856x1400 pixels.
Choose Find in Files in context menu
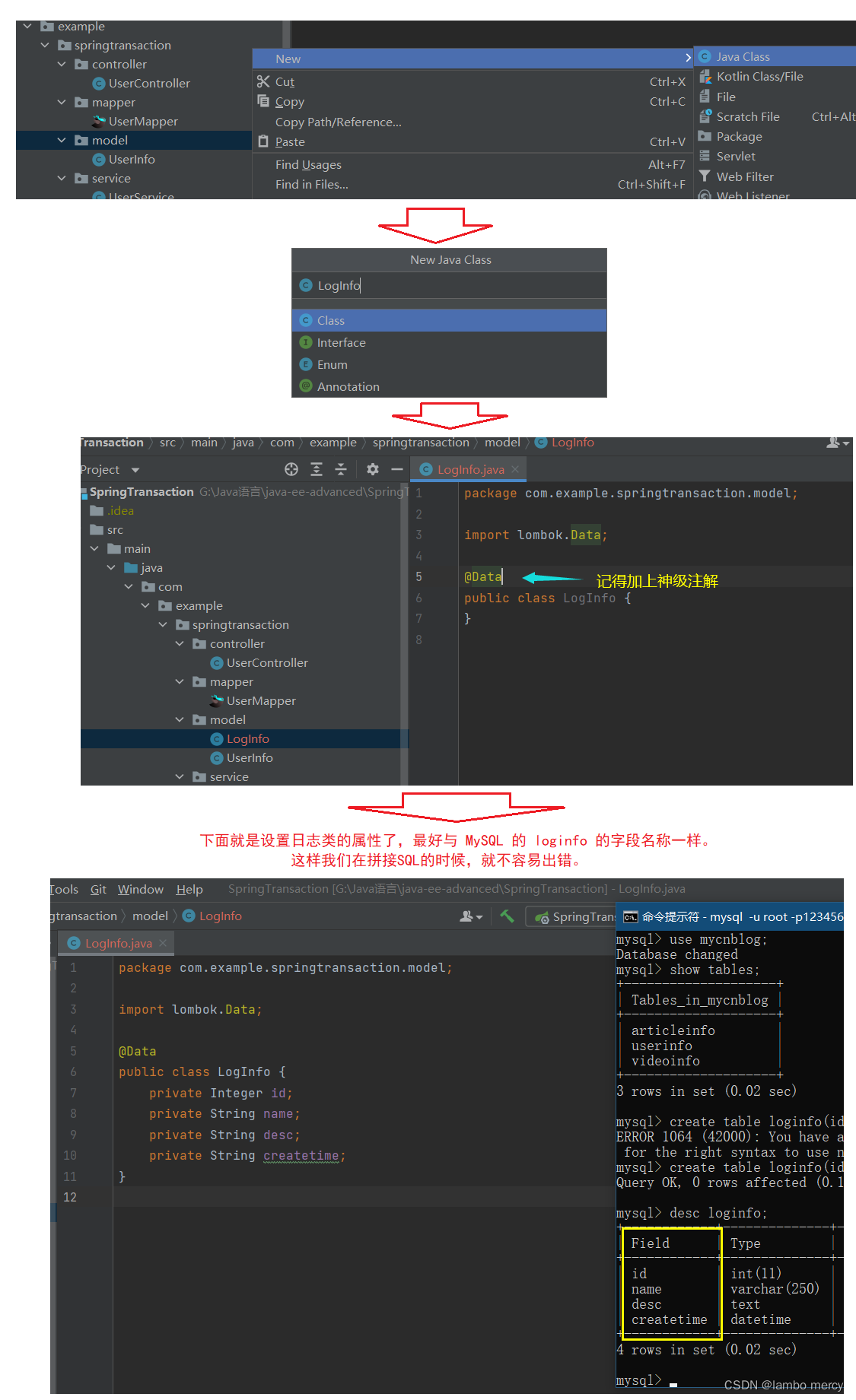pos(473,184)
